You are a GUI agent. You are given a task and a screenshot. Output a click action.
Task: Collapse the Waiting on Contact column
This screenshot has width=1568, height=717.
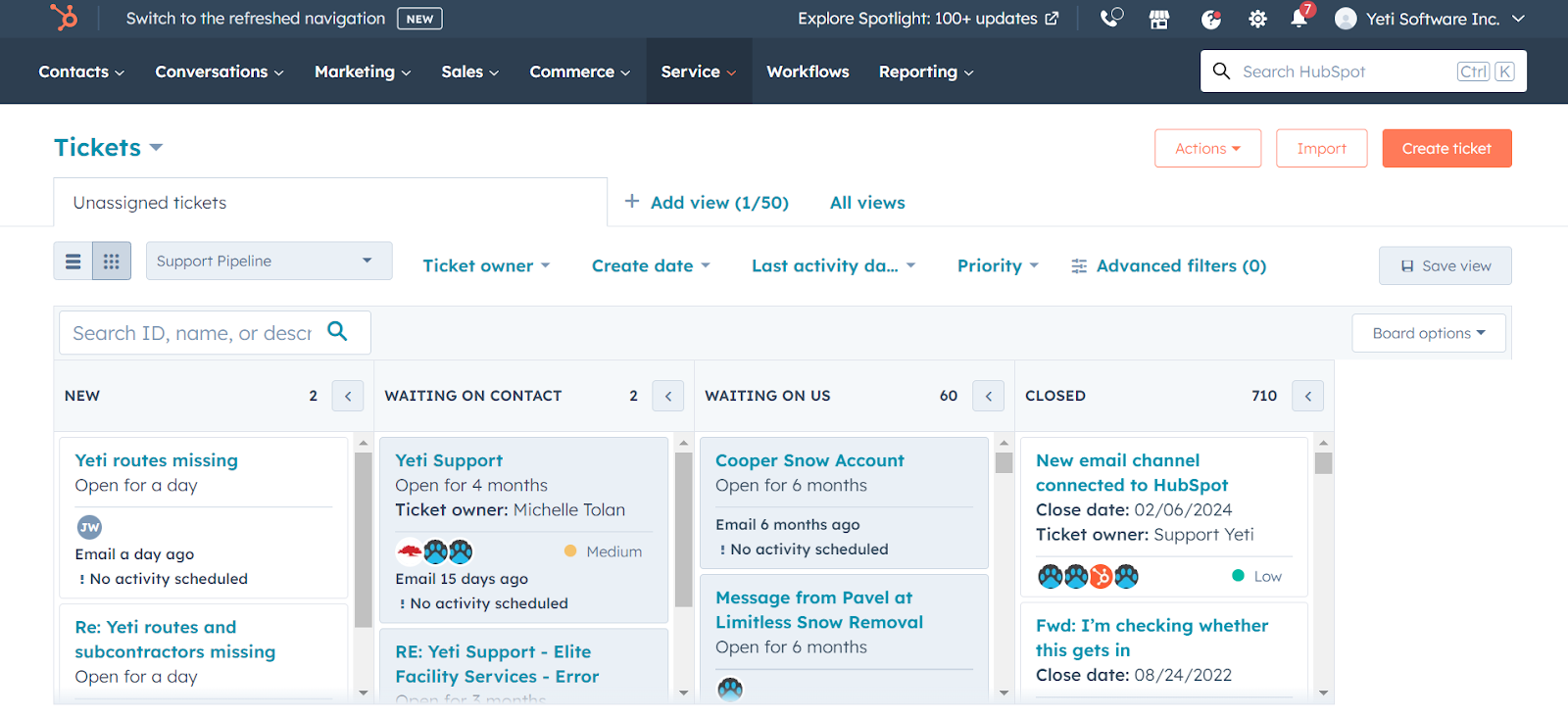[668, 396]
